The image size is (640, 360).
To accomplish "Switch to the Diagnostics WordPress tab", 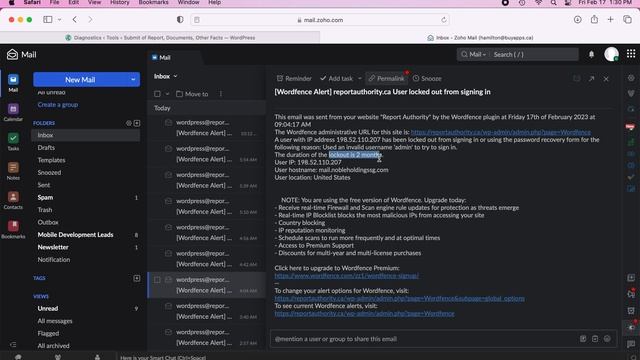I will [x=160, y=38].
